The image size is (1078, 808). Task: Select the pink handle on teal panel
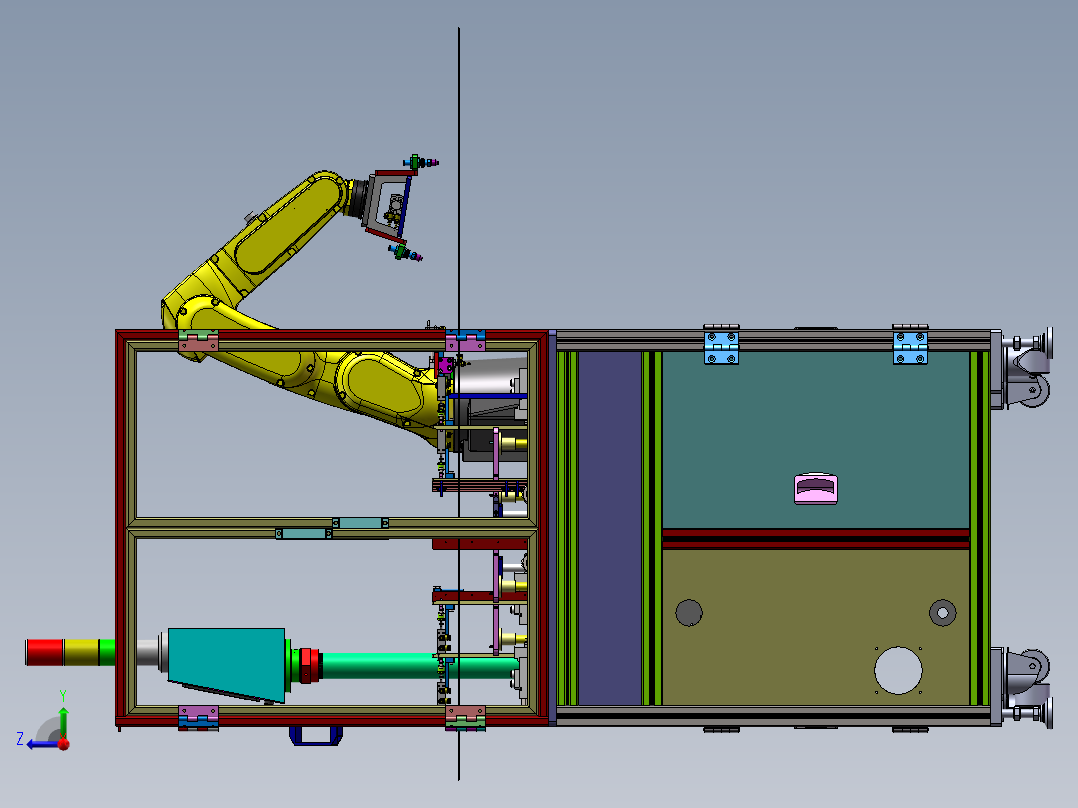click(816, 489)
